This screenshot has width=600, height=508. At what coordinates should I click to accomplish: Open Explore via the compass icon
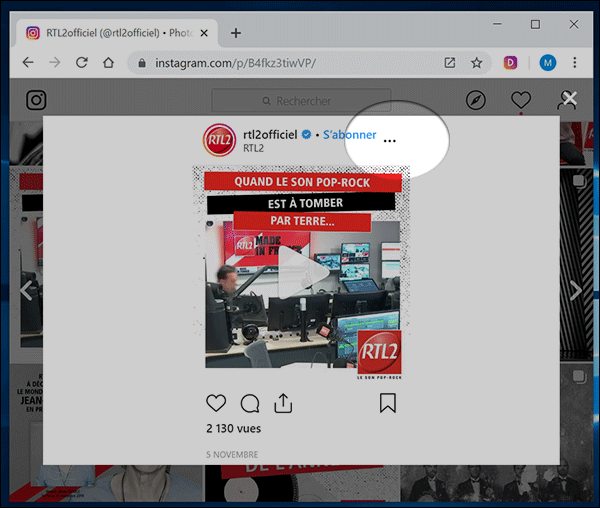pyautogui.click(x=476, y=100)
